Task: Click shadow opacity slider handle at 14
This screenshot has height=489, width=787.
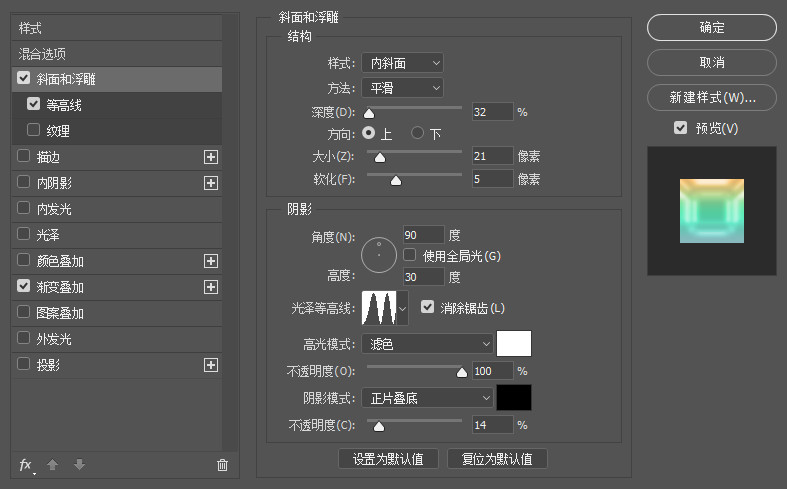Action: click(x=379, y=426)
